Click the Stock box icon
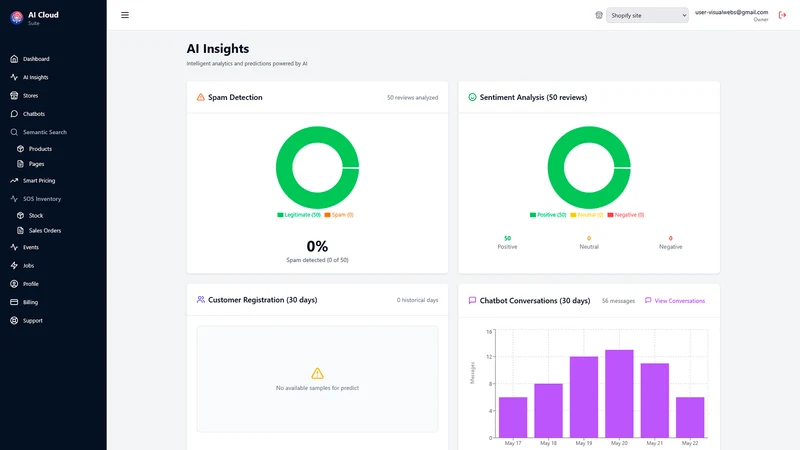Screen dimensions: 800x450 20,215
